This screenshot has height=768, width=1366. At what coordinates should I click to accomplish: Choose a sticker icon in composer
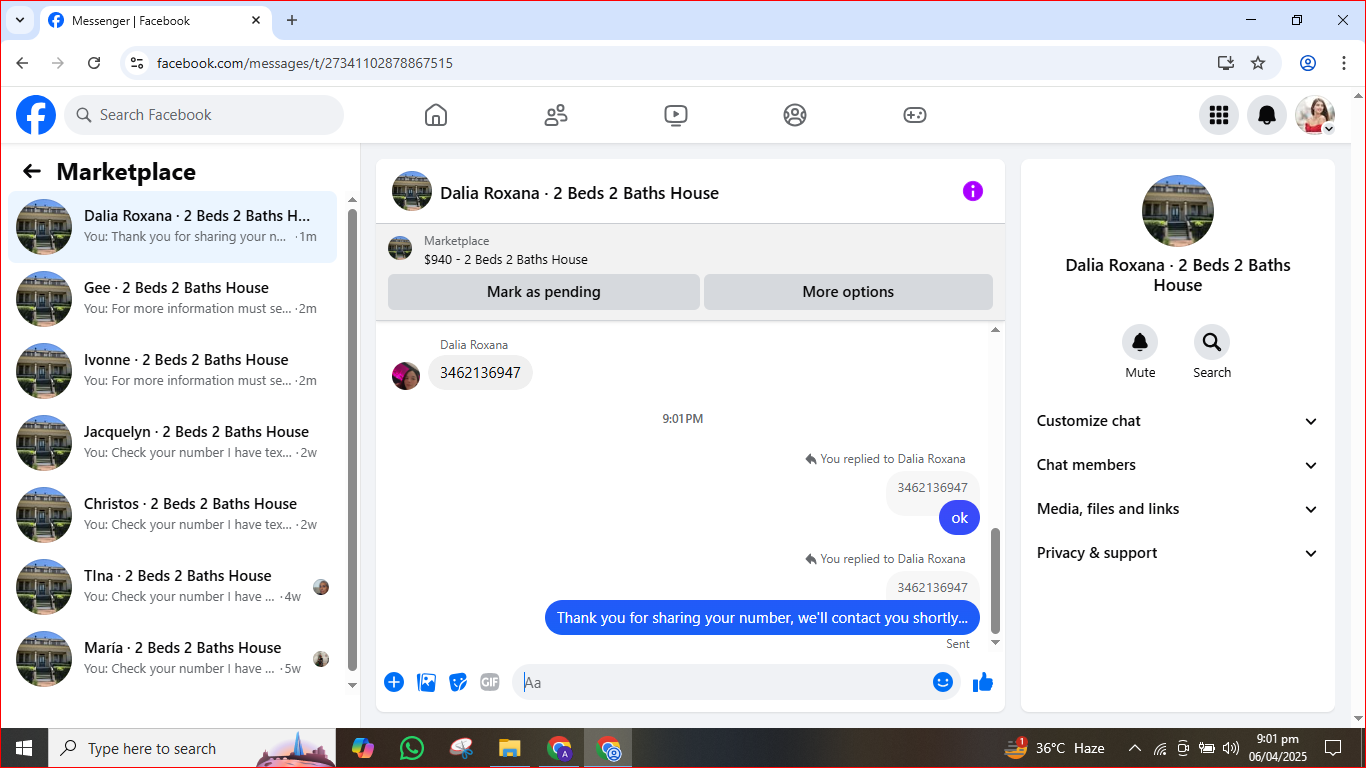458,682
